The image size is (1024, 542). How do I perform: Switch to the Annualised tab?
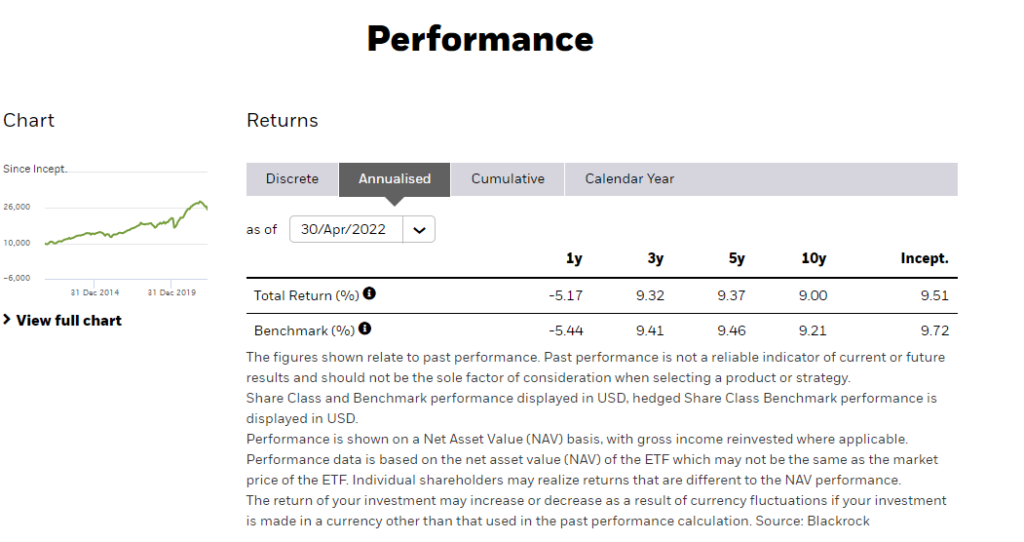(394, 179)
